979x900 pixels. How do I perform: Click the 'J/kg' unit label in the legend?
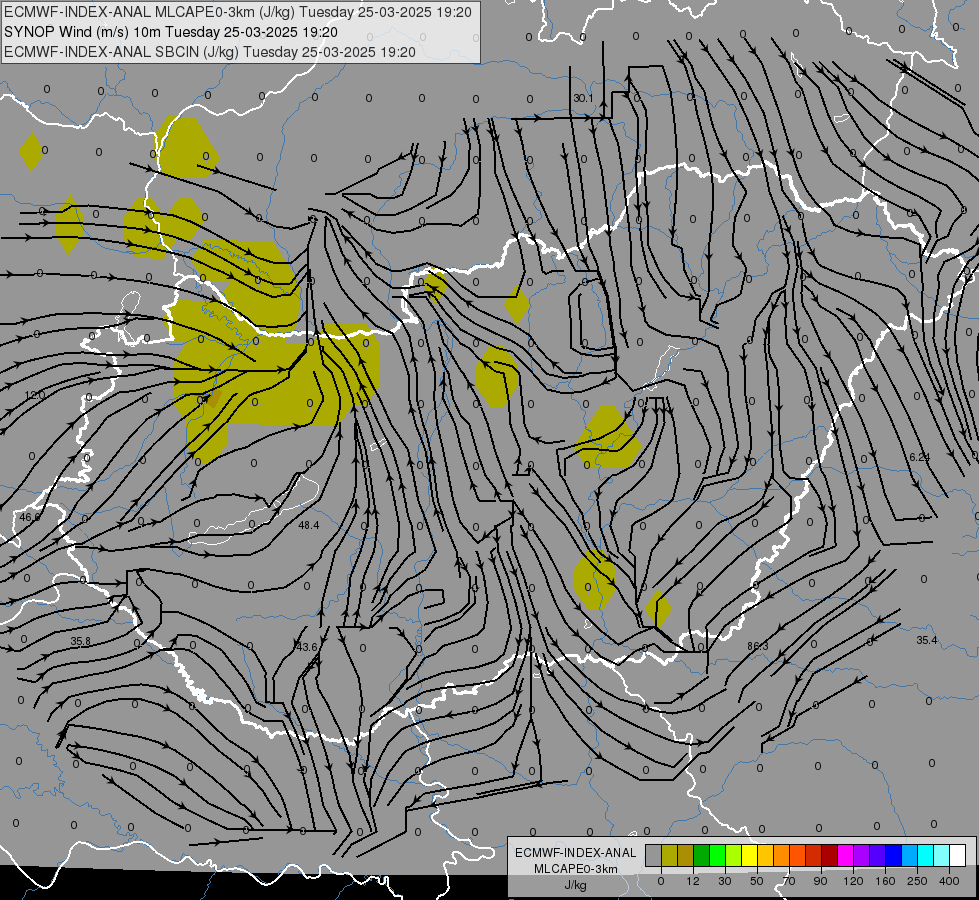[576, 884]
